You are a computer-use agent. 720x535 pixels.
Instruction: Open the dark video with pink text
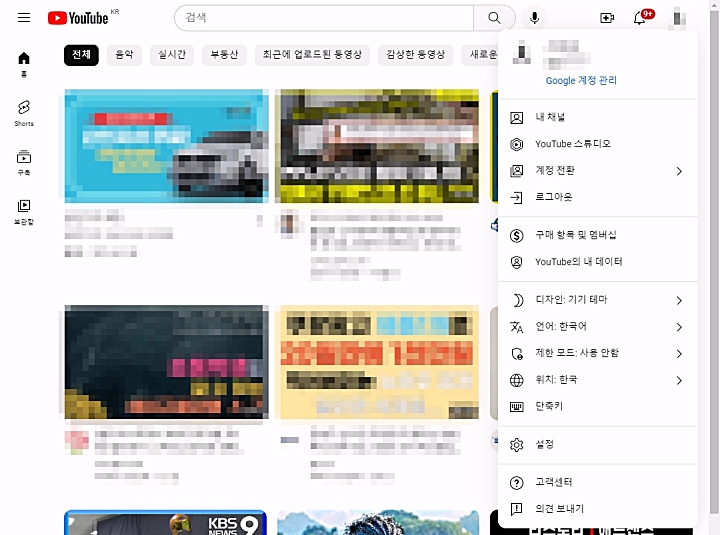[x=167, y=362]
